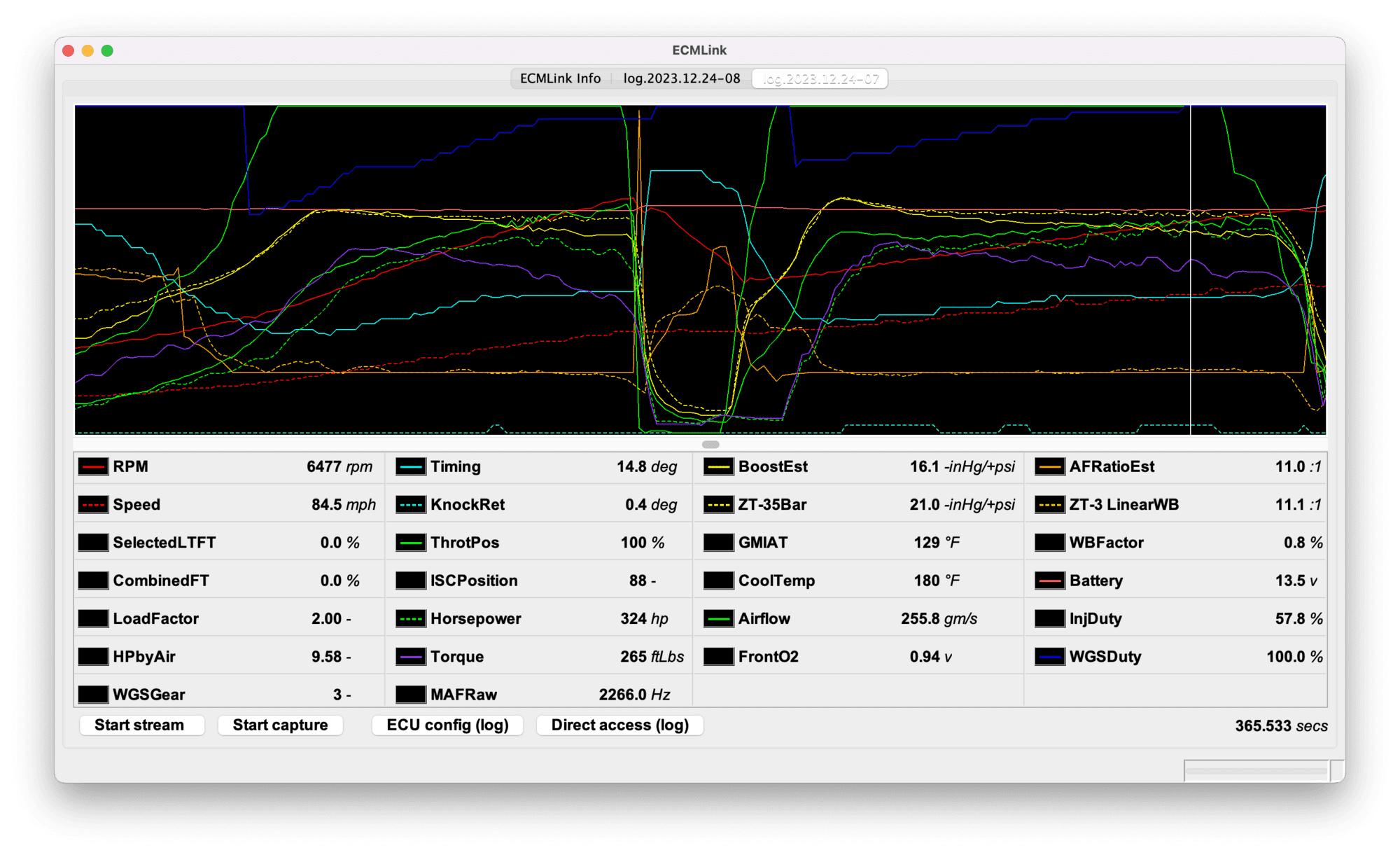Viewport: 1400px width, 855px height.
Task: Click the ThrotPos green swatch
Action: click(x=411, y=543)
